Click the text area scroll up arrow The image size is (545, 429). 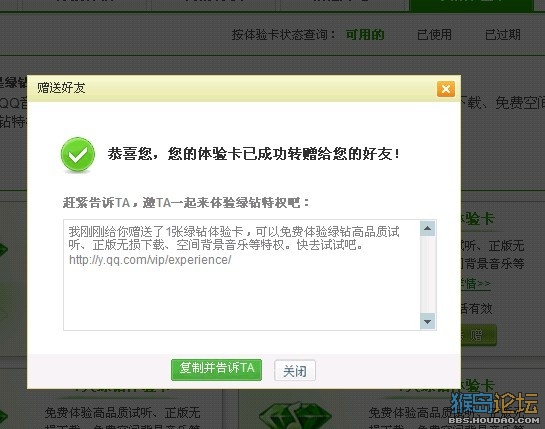pos(428,228)
